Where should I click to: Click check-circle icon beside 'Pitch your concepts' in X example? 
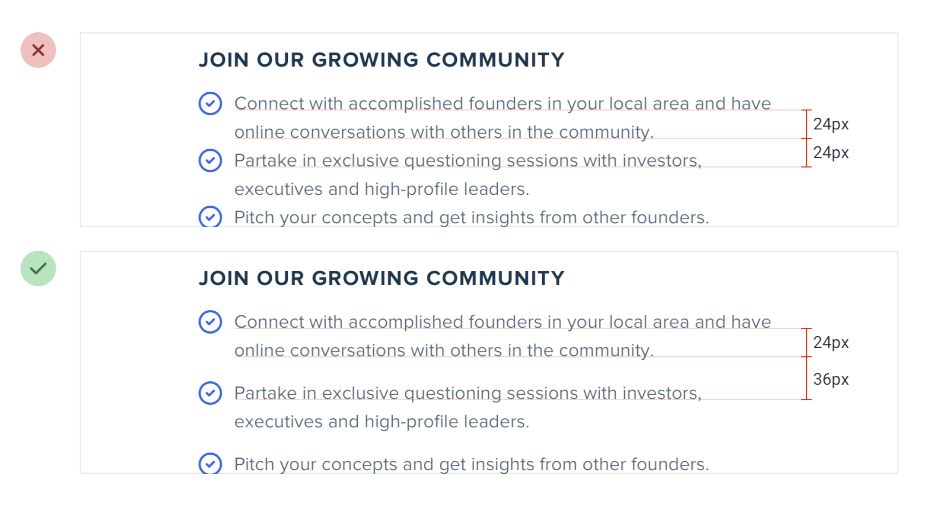click(210, 217)
